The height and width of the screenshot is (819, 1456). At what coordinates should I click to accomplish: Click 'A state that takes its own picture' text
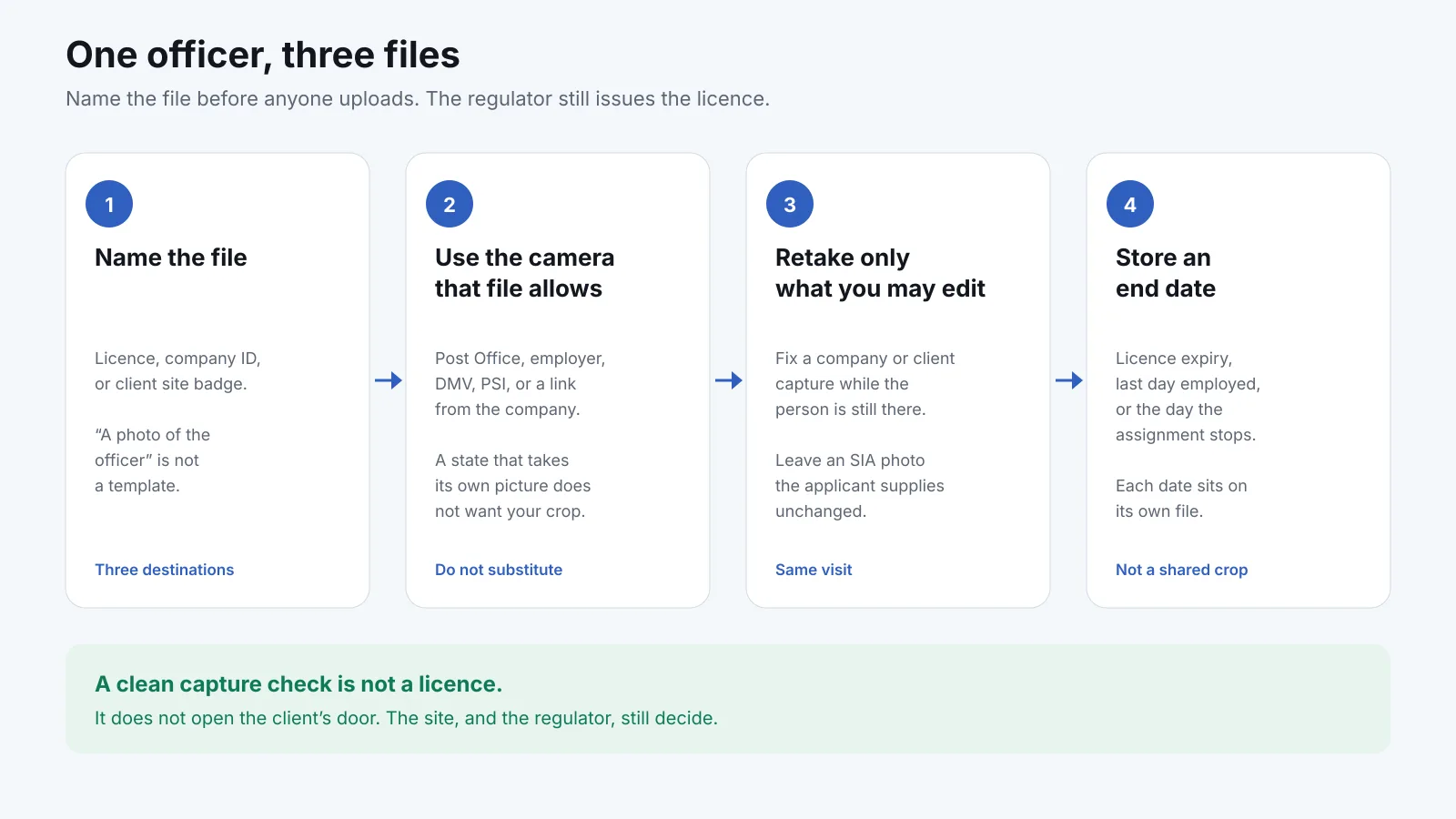513,486
